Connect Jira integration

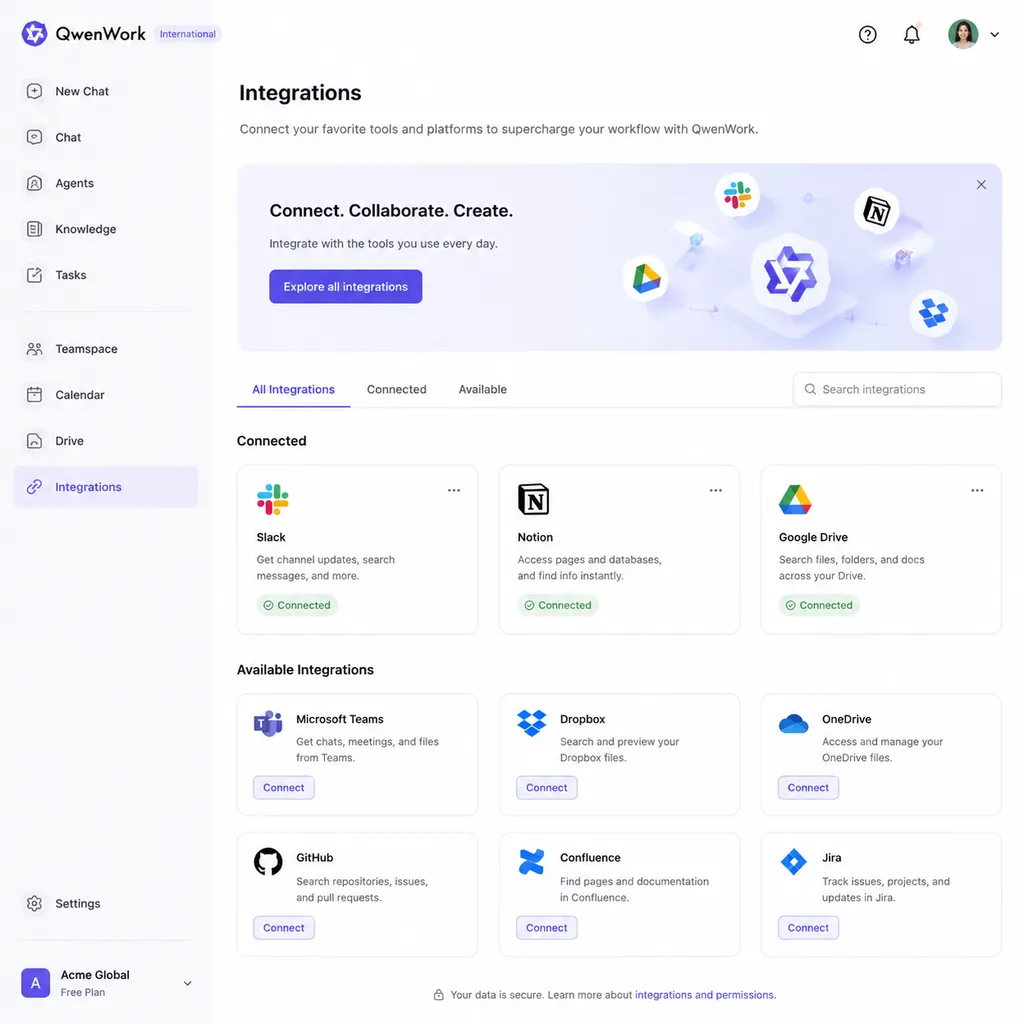tap(808, 927)
